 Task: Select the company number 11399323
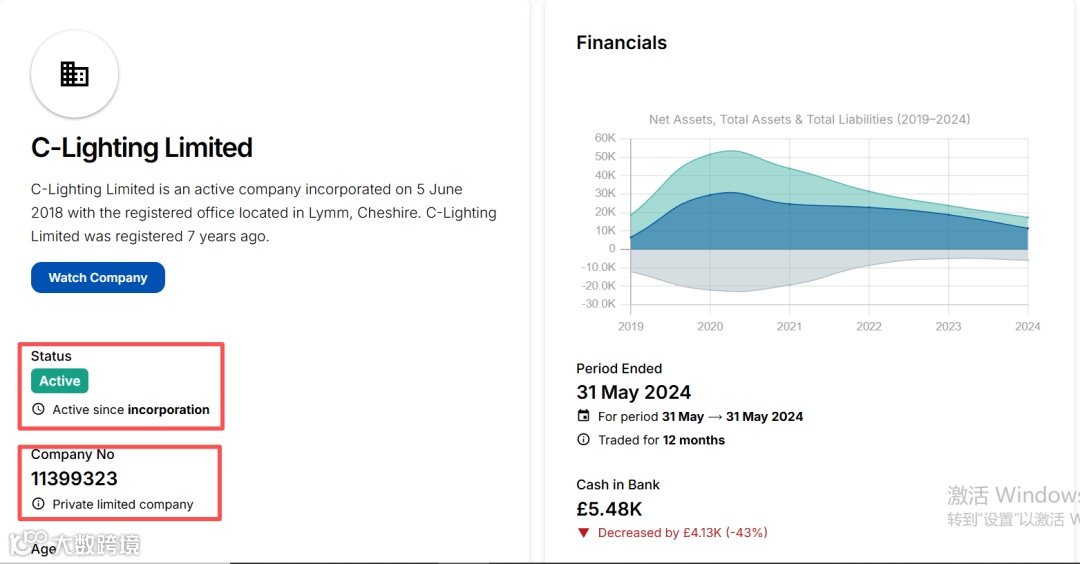[74, 479]
